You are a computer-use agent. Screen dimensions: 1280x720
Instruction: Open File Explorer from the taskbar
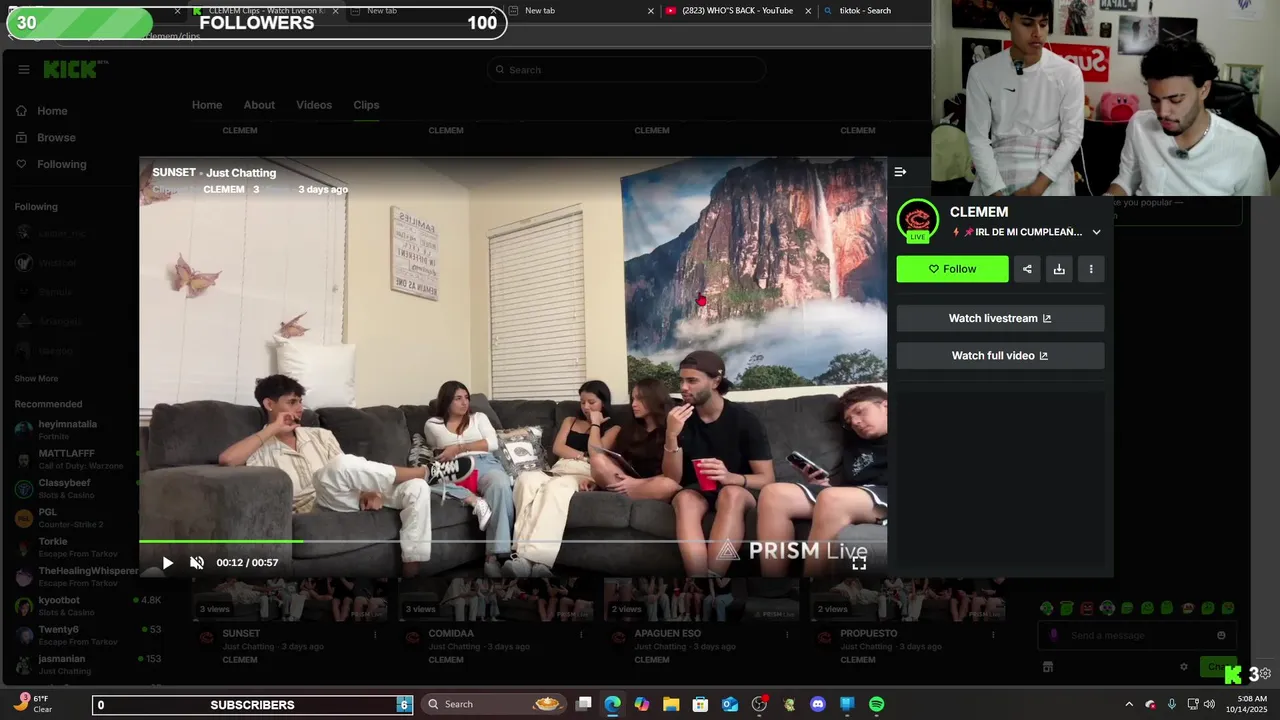click(x=671, y=704)
